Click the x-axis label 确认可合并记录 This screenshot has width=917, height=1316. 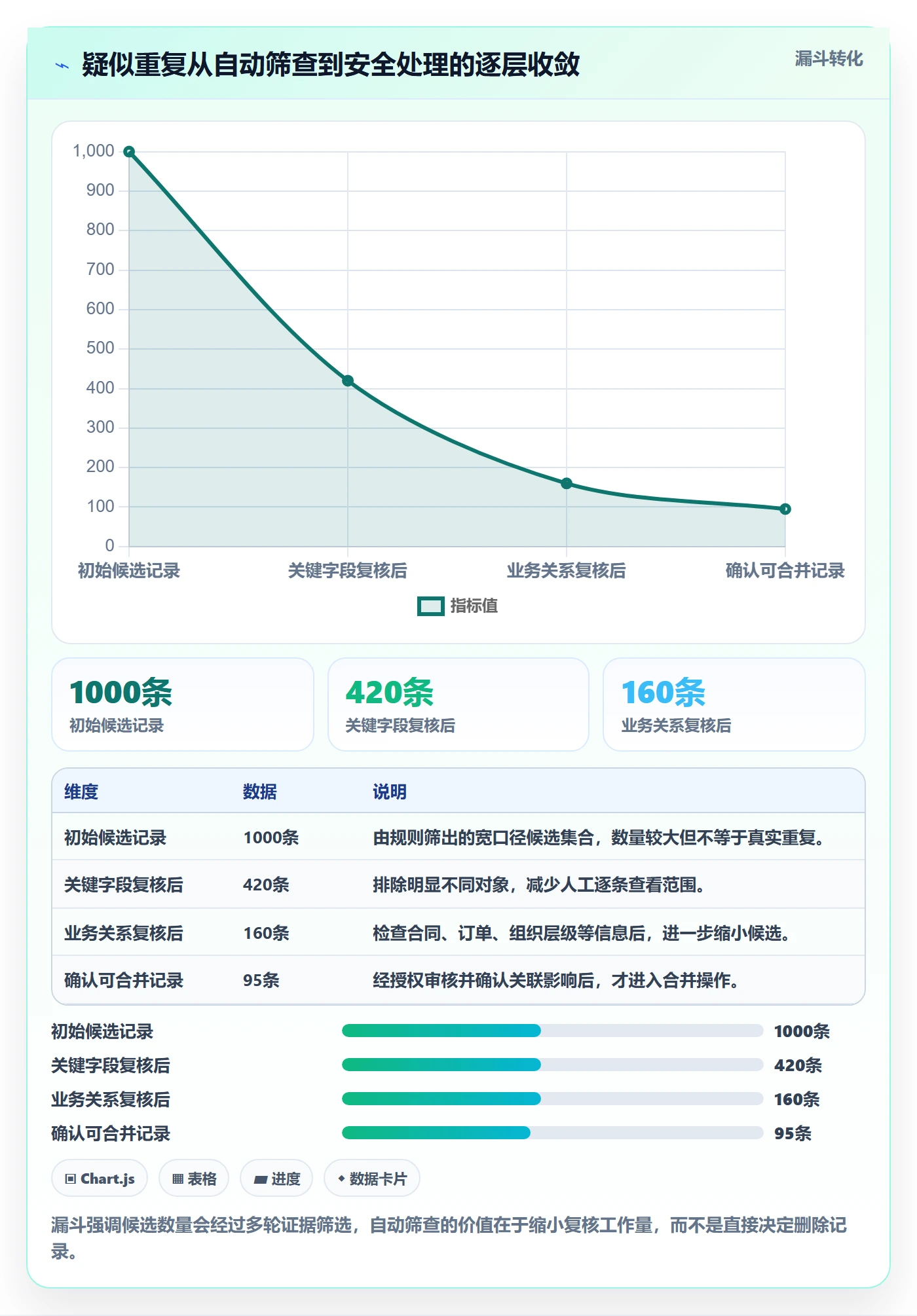tap(785, 571)
